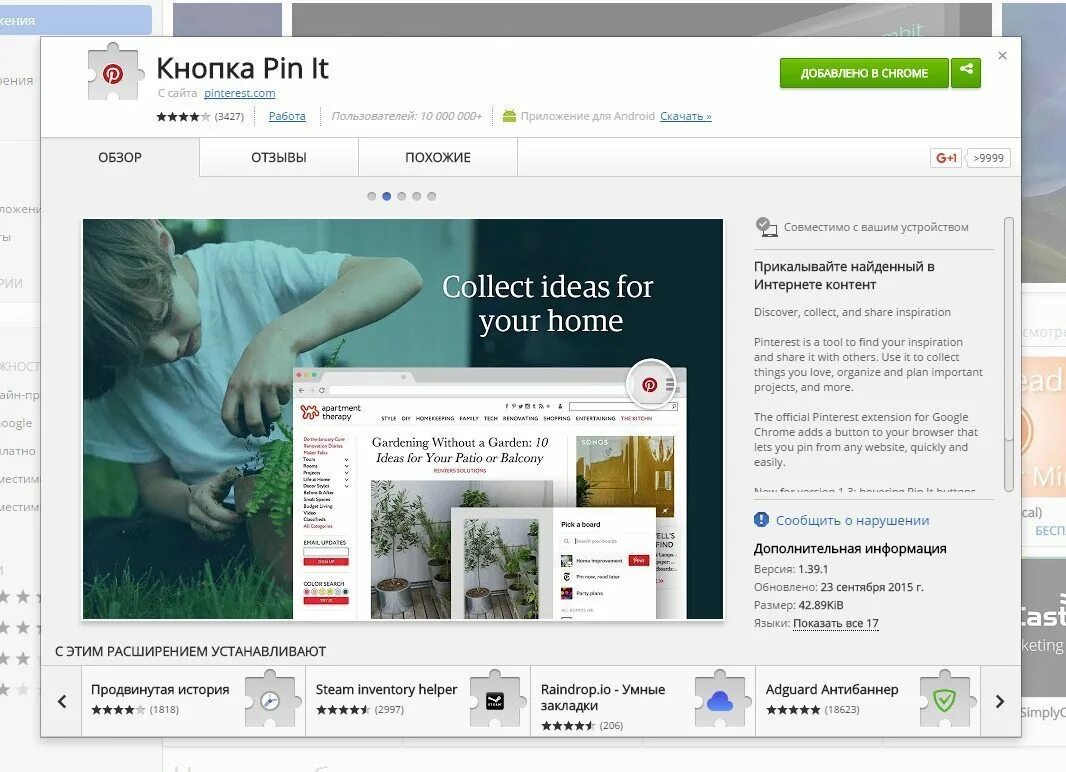Click the Raindrop.io rating stars (206)
Image resolution: width=1066 pixels, height=772 pixels.
click(568, 726)
